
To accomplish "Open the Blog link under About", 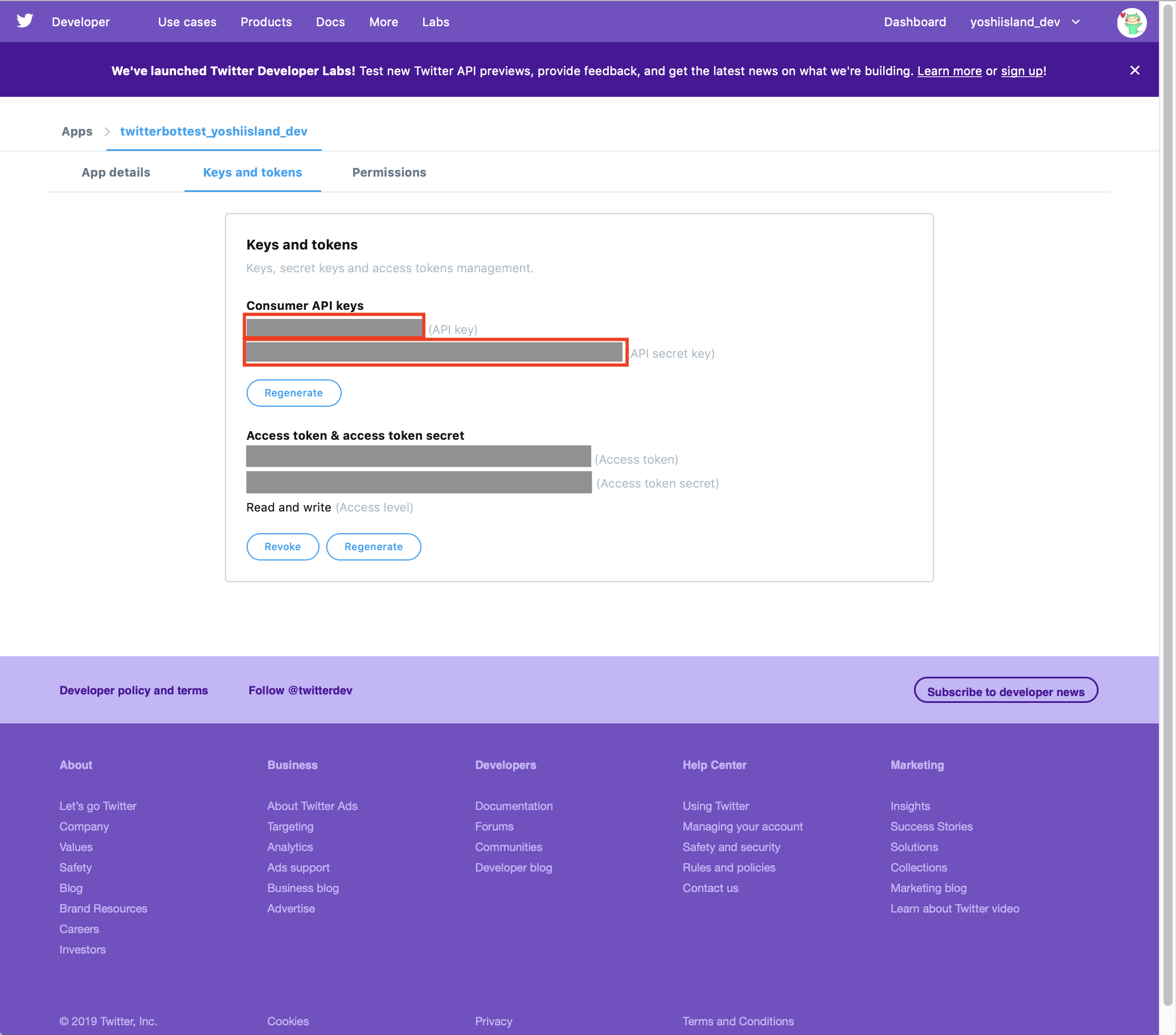I will point(71,887).
